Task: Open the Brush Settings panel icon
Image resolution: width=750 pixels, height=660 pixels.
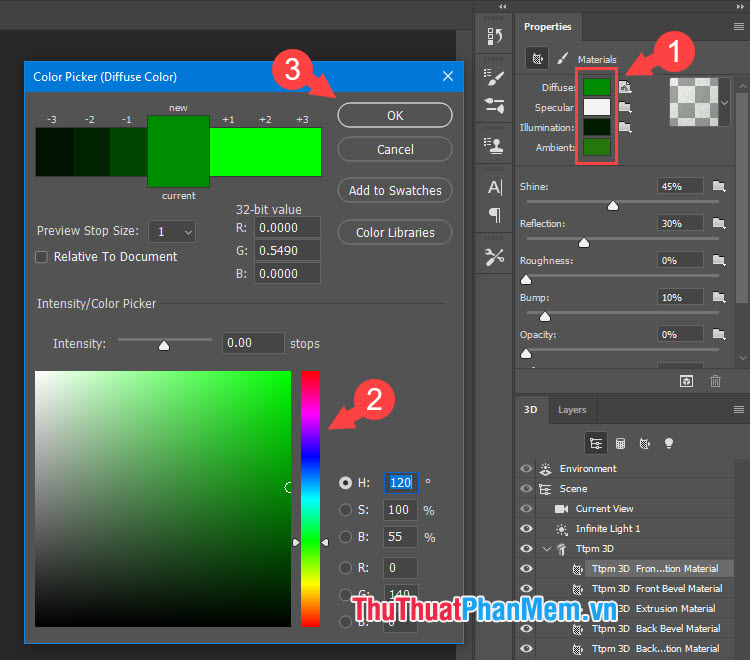Action: [x=495, y=77]
